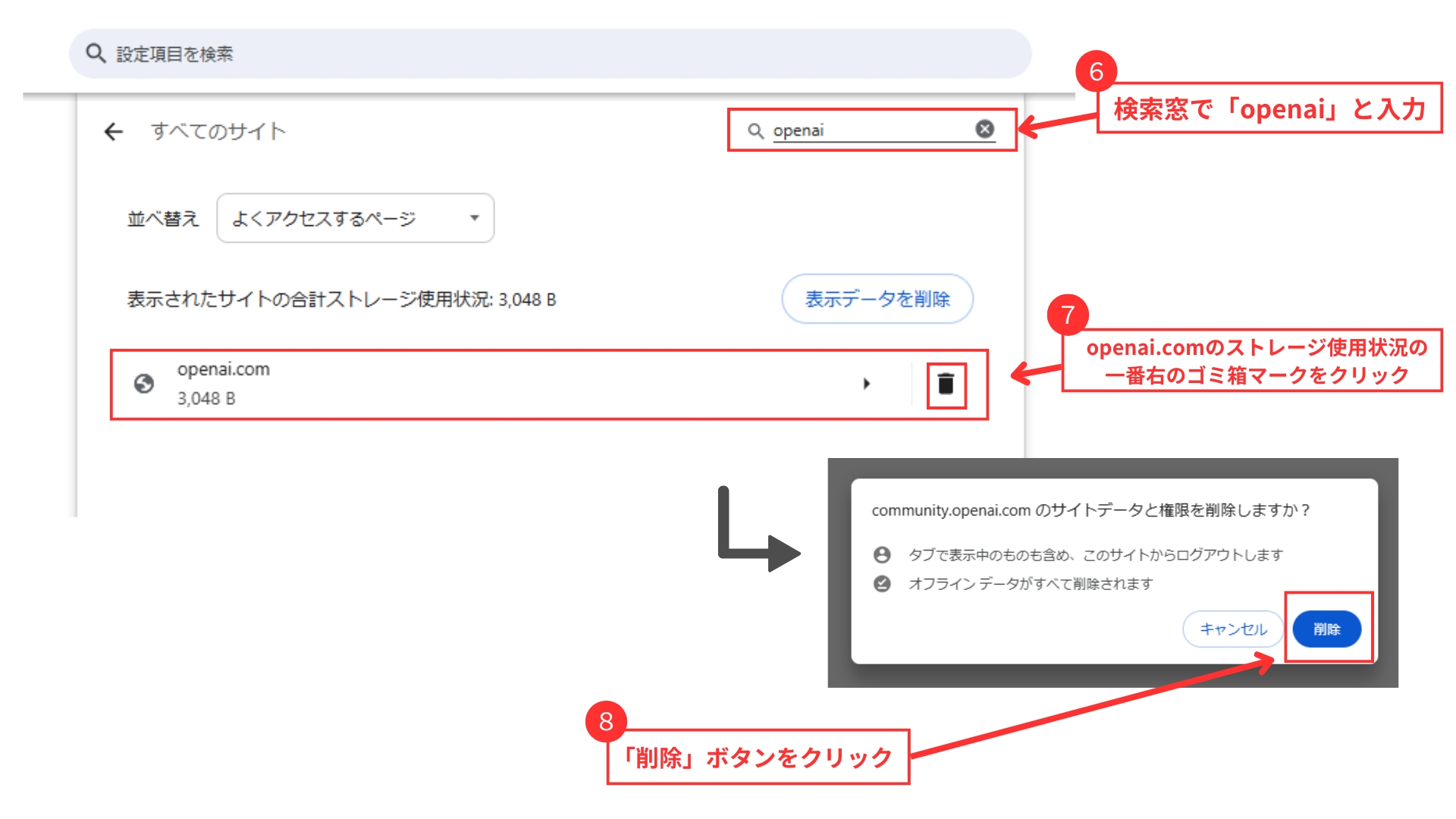
Task: Delete openai.com data with trash icon
Action: click(946, 384)
